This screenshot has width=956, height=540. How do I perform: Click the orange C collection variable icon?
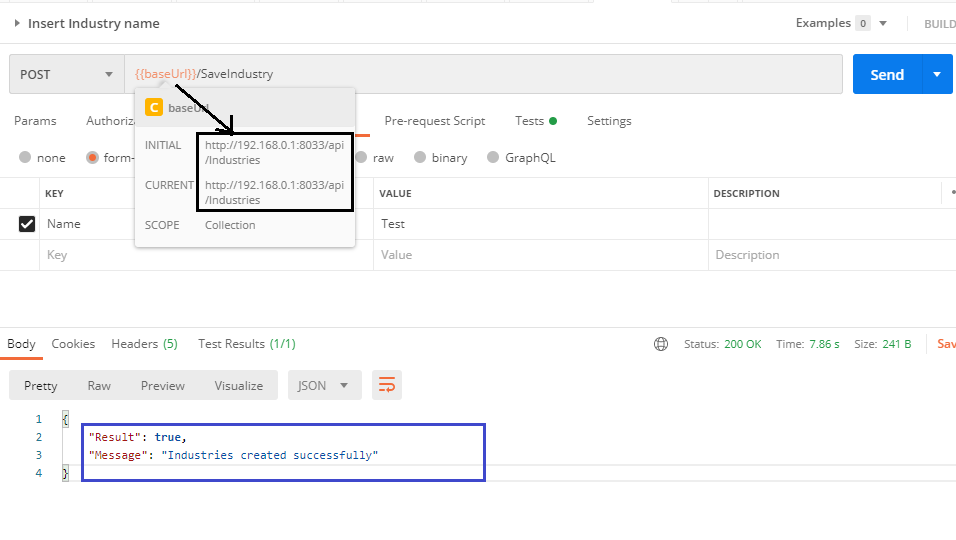click(154, 108)
